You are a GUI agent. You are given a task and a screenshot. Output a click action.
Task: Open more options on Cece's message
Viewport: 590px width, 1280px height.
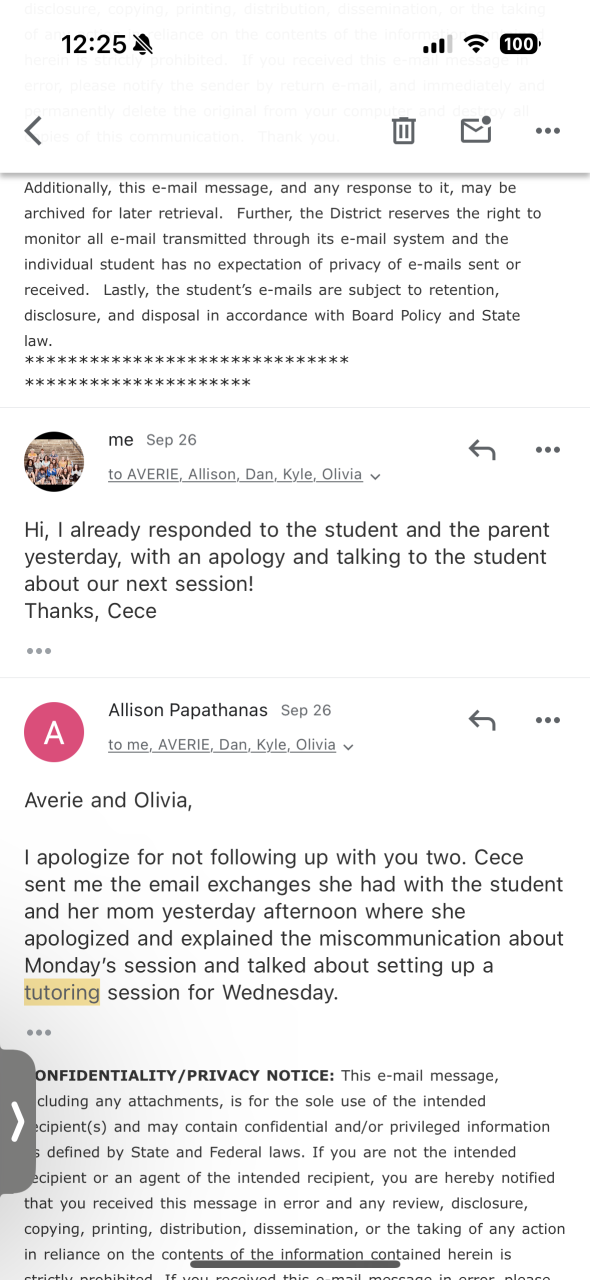click(x=548, y=450)
